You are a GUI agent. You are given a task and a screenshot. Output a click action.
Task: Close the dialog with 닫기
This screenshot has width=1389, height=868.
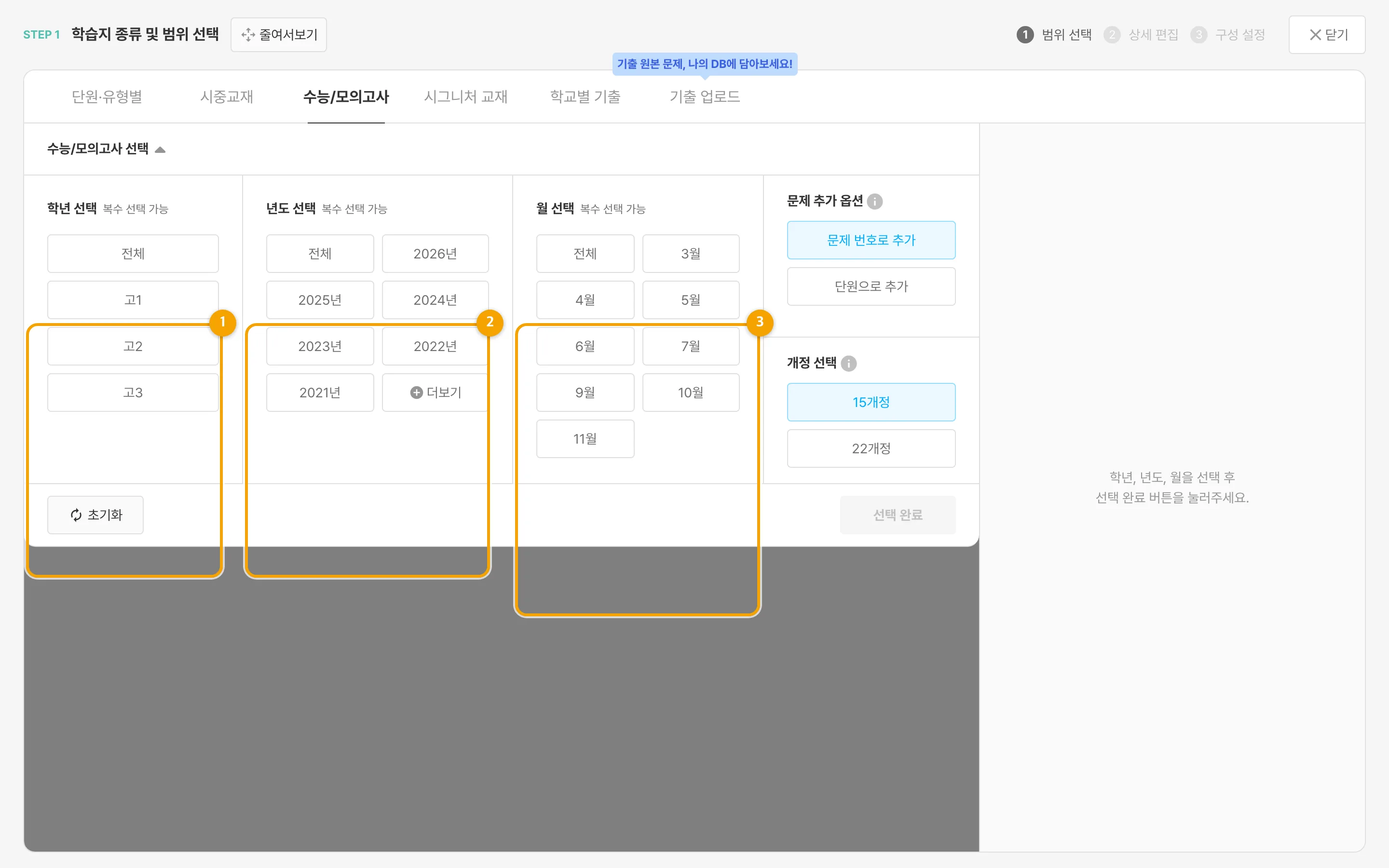[1326, 34]
